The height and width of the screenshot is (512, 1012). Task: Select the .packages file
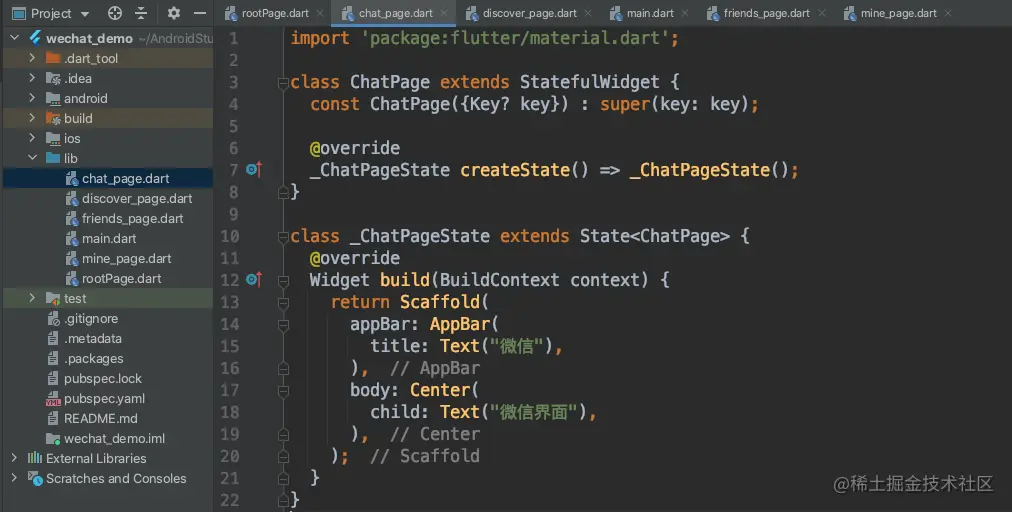click(x=108, y=358)
